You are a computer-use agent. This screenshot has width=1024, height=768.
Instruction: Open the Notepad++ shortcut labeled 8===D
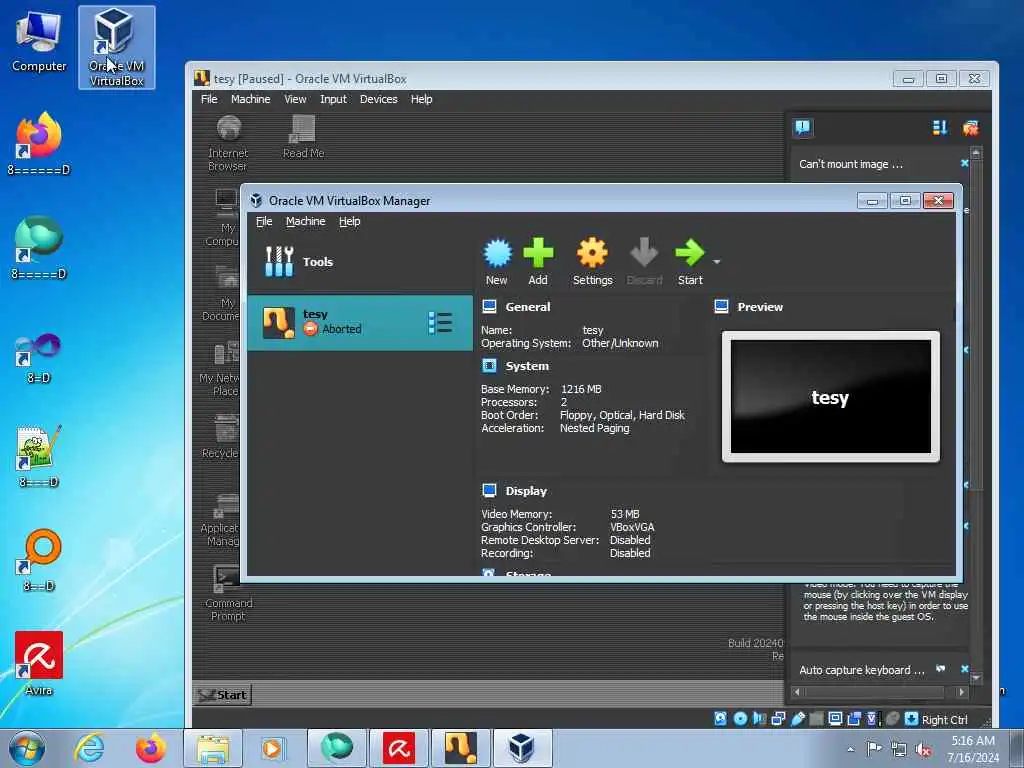[x=39, y=456]
